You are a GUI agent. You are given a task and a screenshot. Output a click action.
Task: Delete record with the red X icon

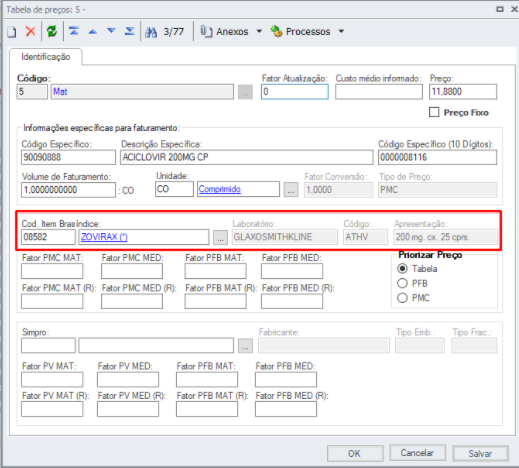[x=30, y=32]
